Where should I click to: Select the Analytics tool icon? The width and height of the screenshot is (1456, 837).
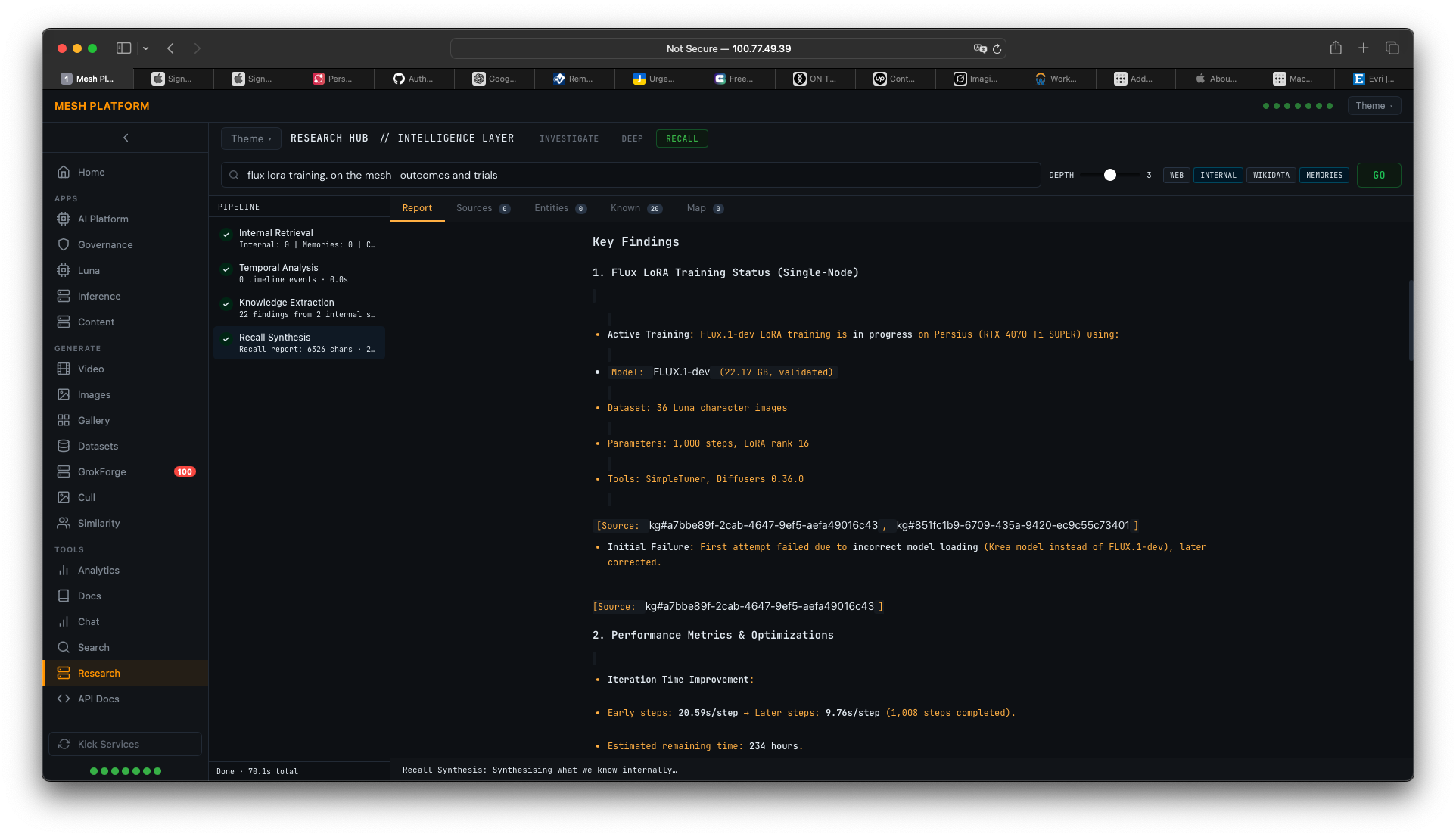pos(64,570)
